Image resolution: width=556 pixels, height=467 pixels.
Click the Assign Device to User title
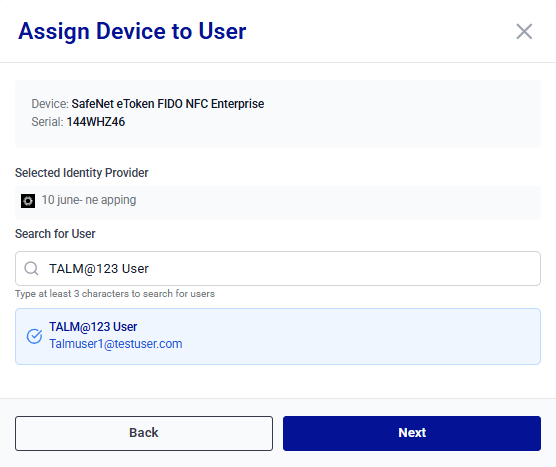[x=132, y=32]
